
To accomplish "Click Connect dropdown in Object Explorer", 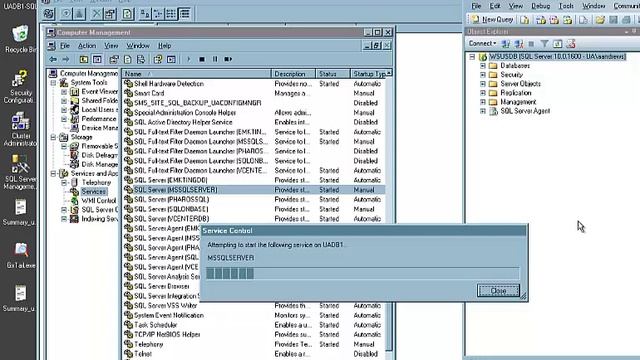I will pos(482,43).
